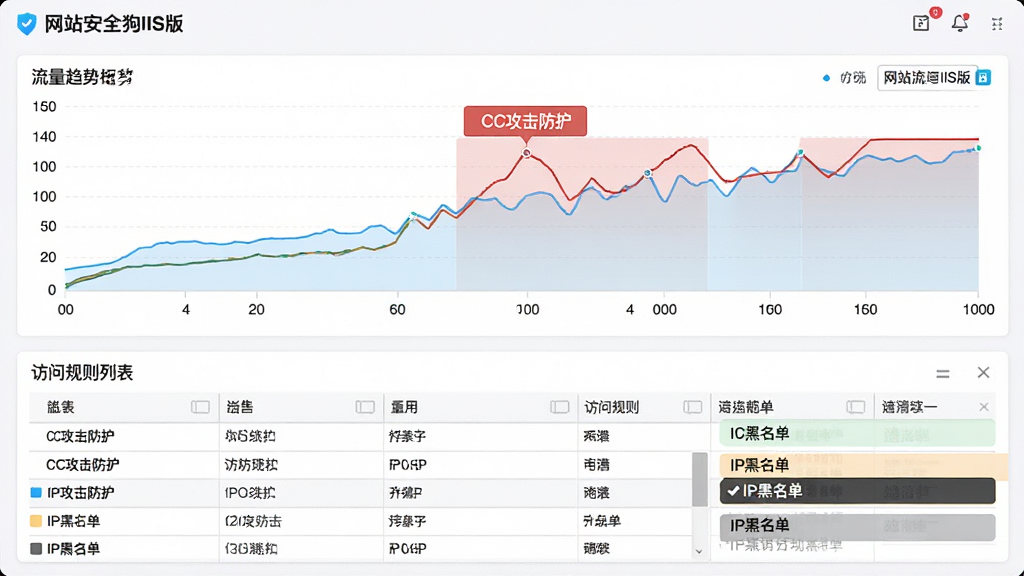Image resolution: width=1024 pixels, height=576 pixels.
Task: Click the 访问规则列表 panel title
Action: click(x=82, y=372)
